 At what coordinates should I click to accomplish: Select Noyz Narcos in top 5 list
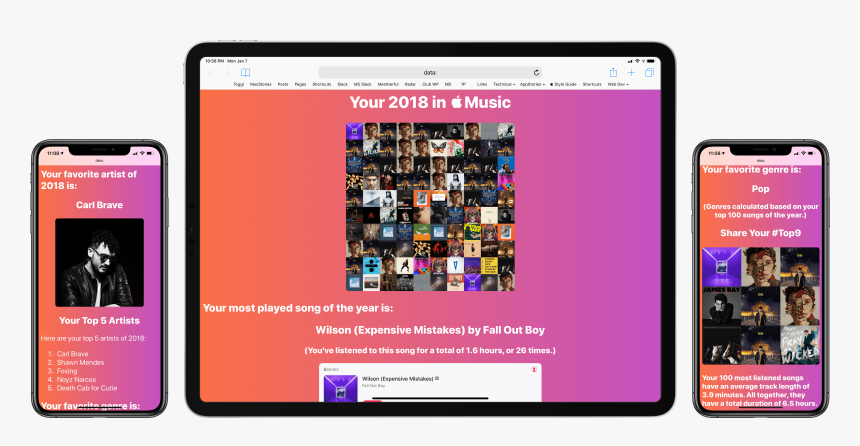76,380
